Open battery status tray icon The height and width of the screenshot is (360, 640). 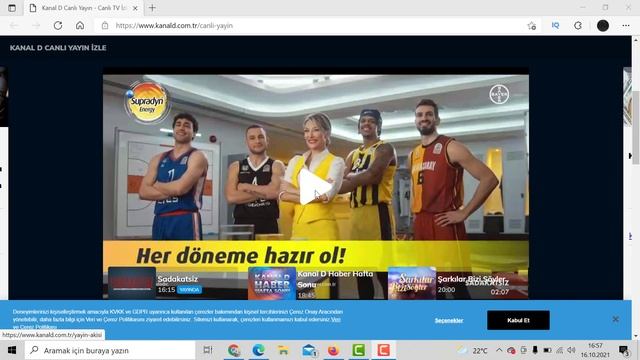tap(548, 350)
